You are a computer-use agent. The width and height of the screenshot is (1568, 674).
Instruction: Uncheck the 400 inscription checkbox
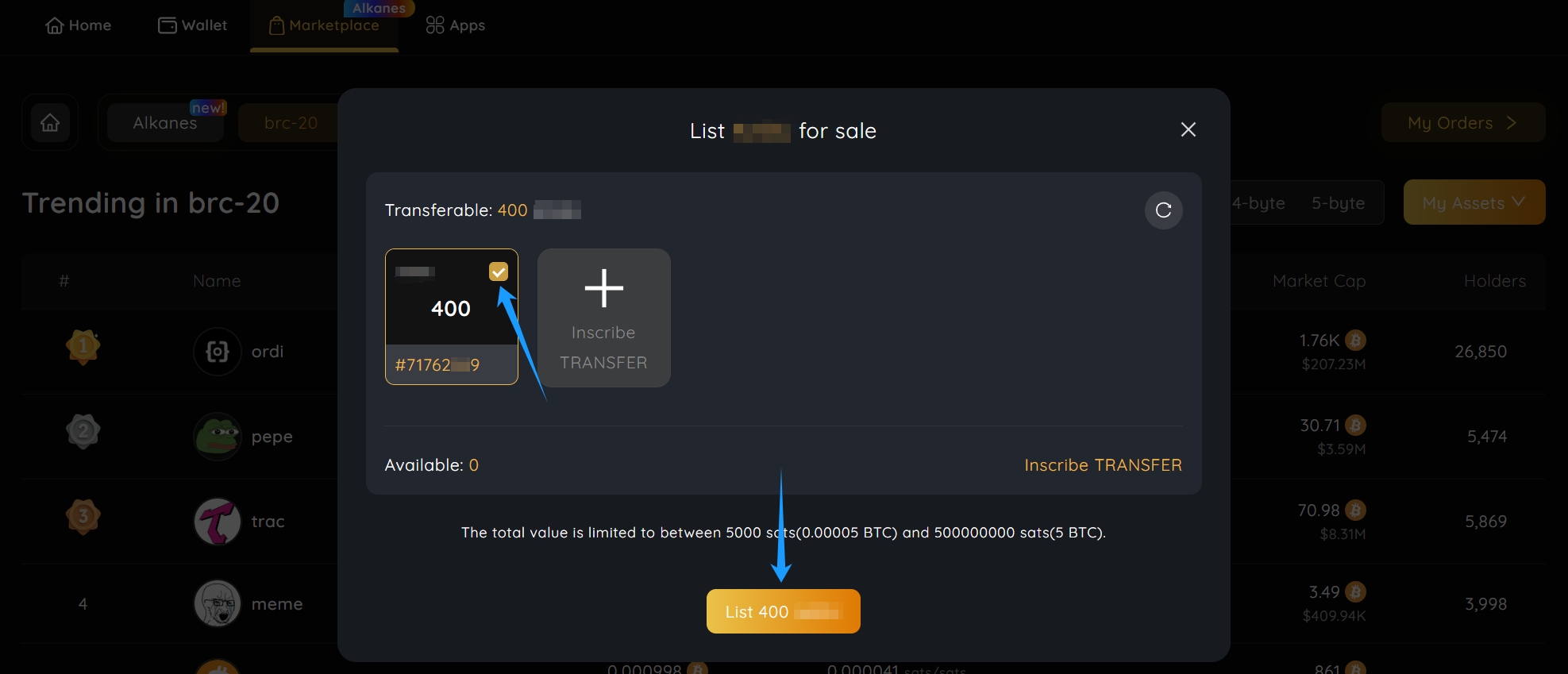(498, 272)
